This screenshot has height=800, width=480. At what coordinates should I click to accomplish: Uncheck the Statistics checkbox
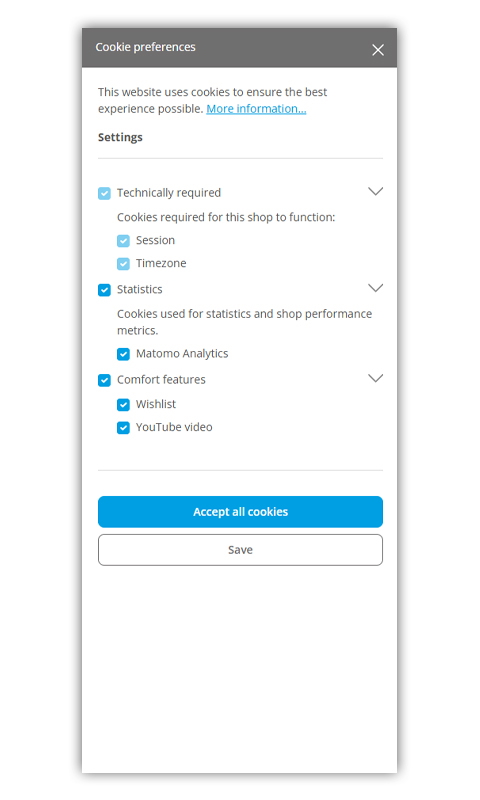[104, 290]
